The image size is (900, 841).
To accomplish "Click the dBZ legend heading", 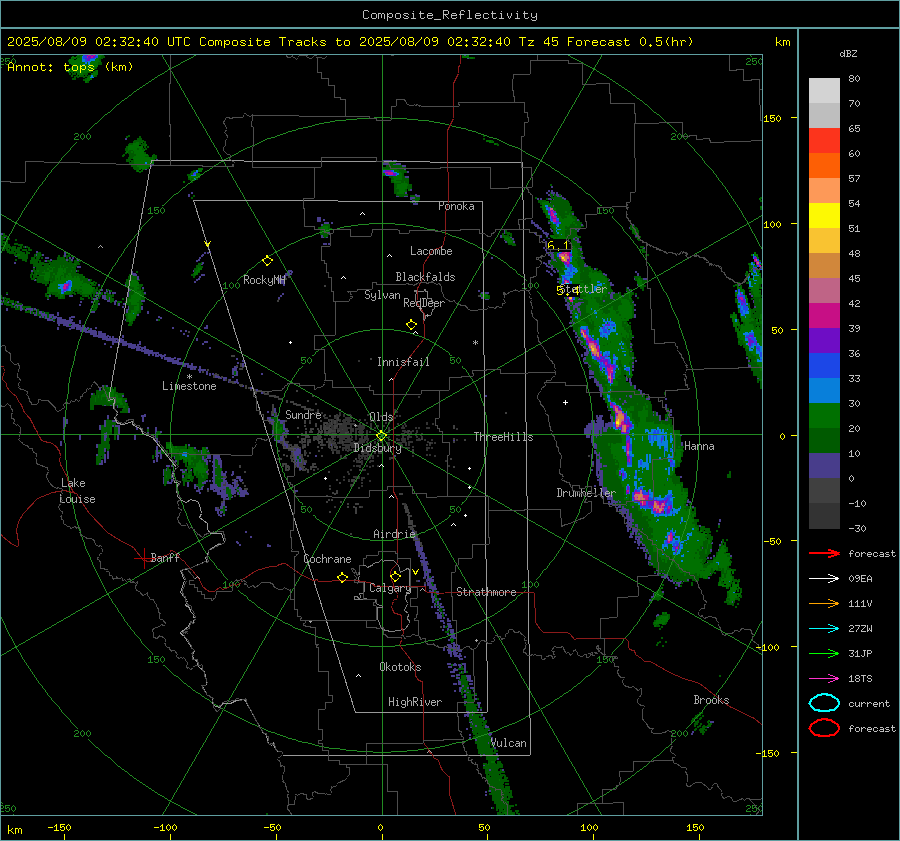I will click(848, 53).
